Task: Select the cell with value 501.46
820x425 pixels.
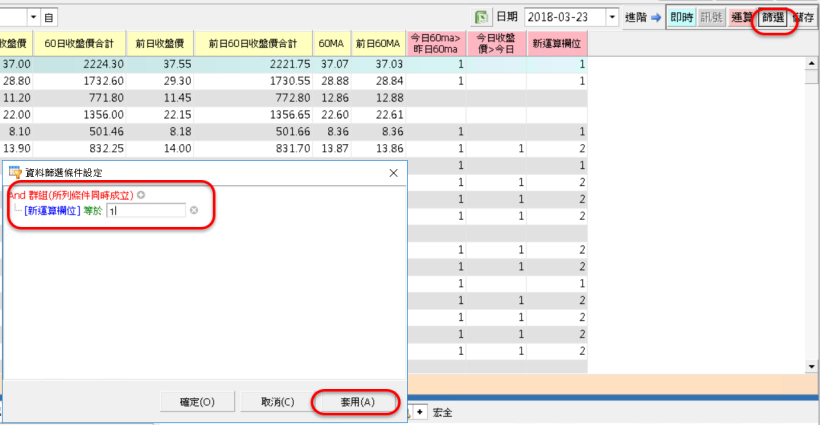Action: point(79,131)
